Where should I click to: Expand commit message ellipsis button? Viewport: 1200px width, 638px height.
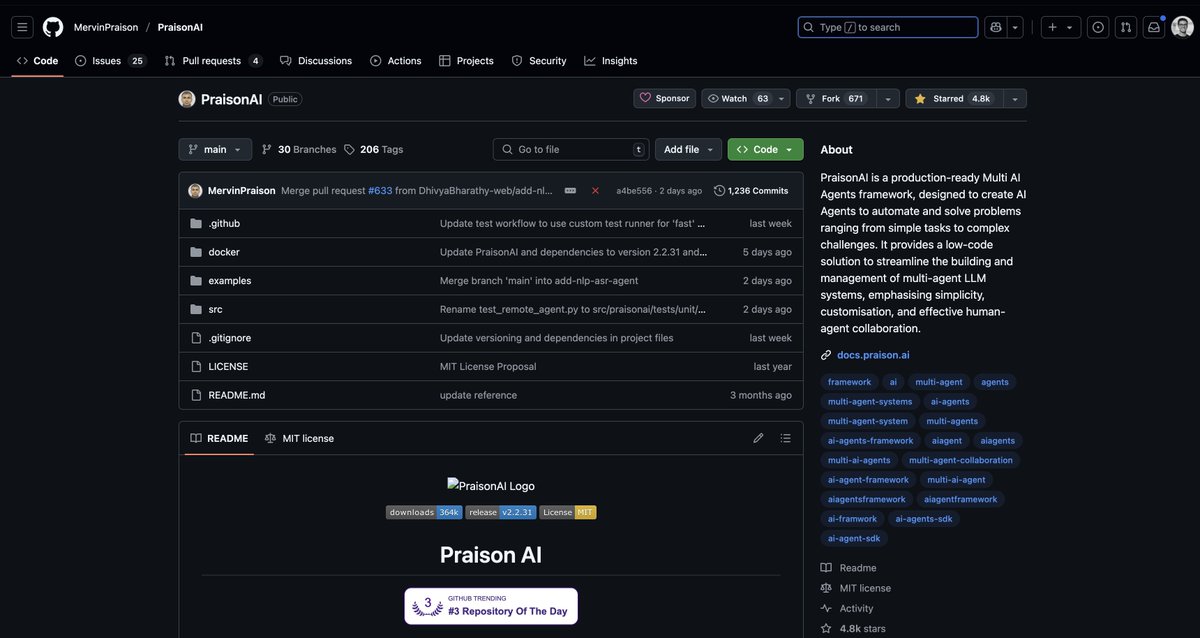tap(570, 190)
